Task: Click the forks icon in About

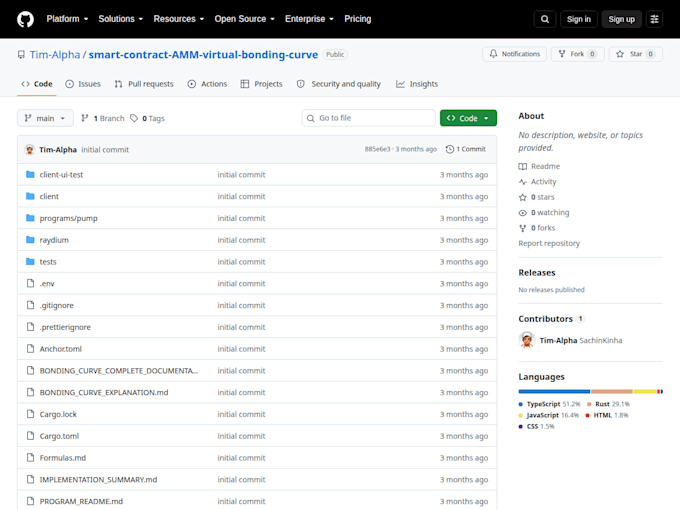Action: pos(523,228)
